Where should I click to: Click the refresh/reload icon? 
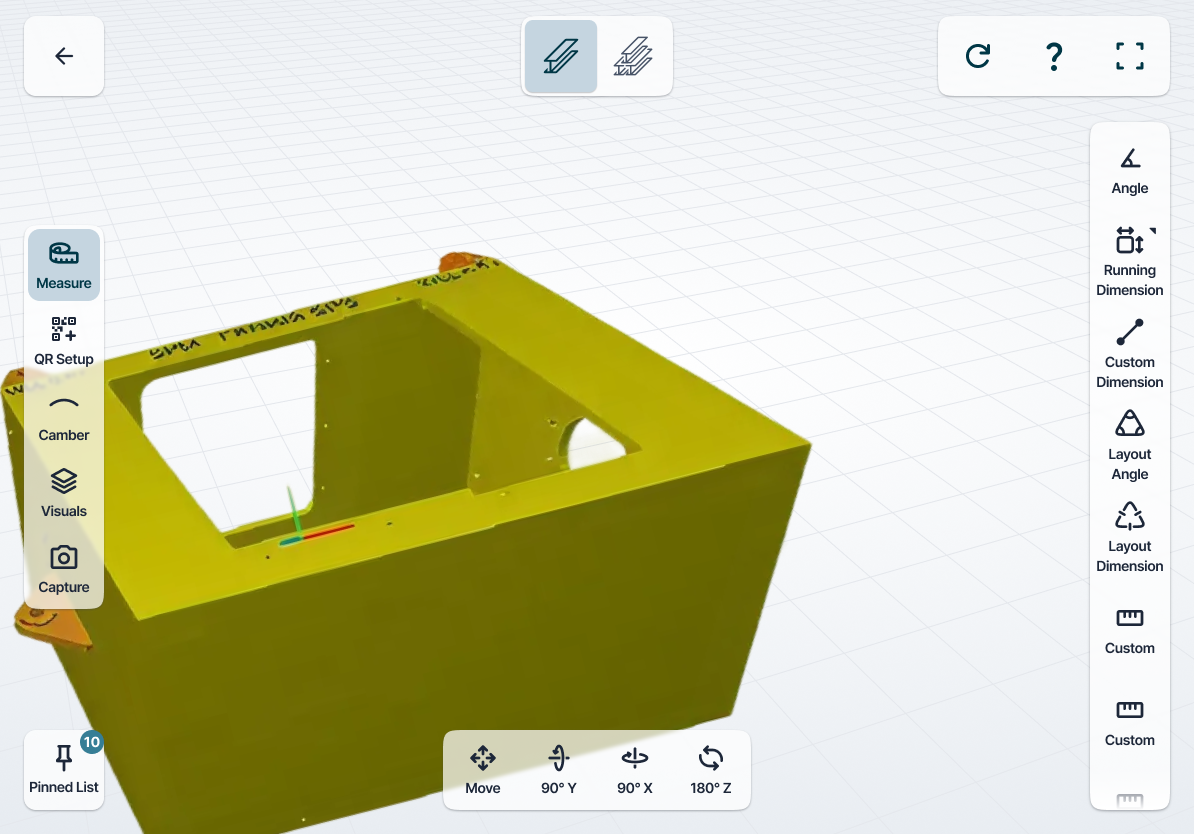[978, 56]
